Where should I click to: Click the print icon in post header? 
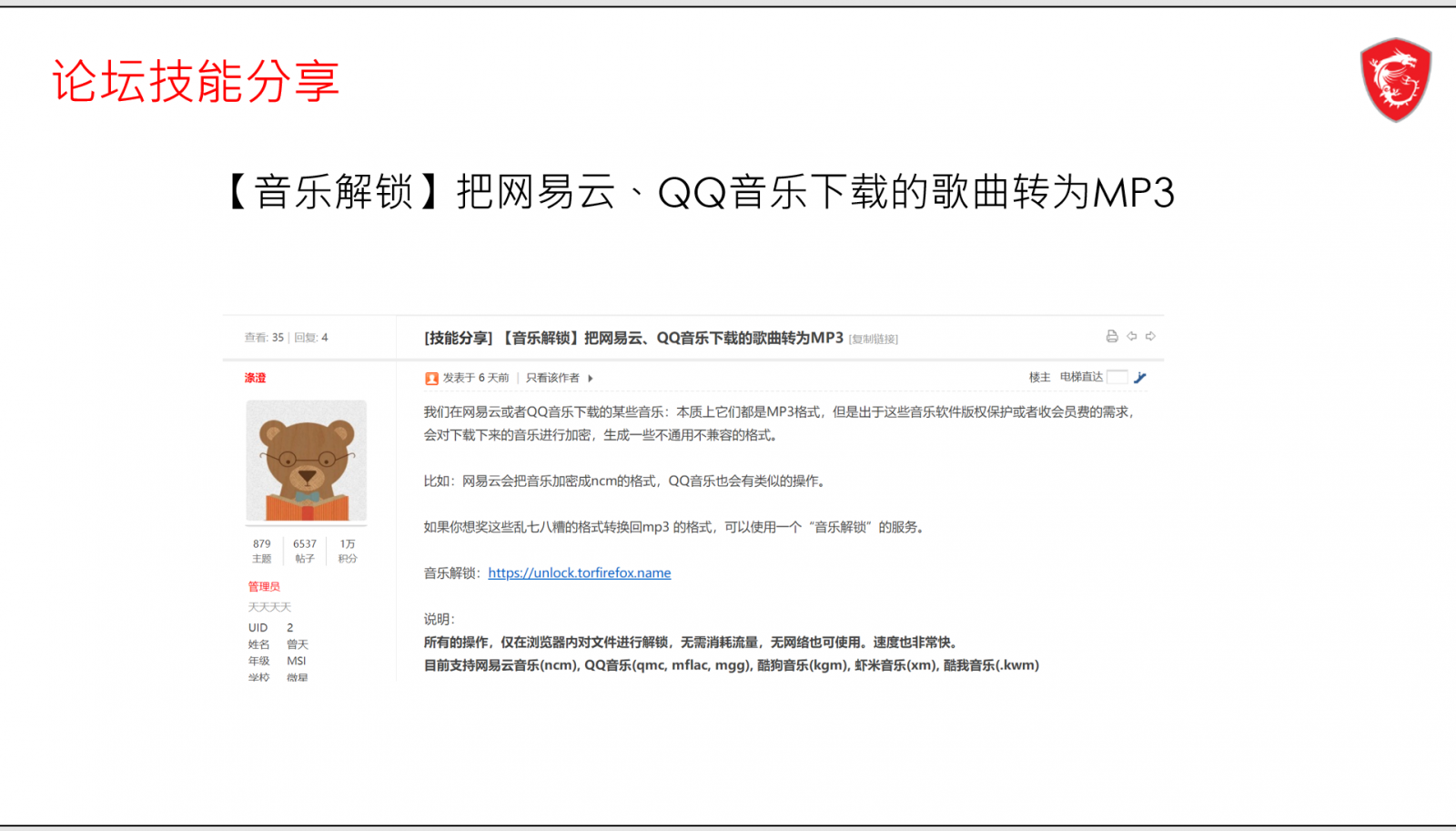pyautogui.click(x=1111, y=336)
